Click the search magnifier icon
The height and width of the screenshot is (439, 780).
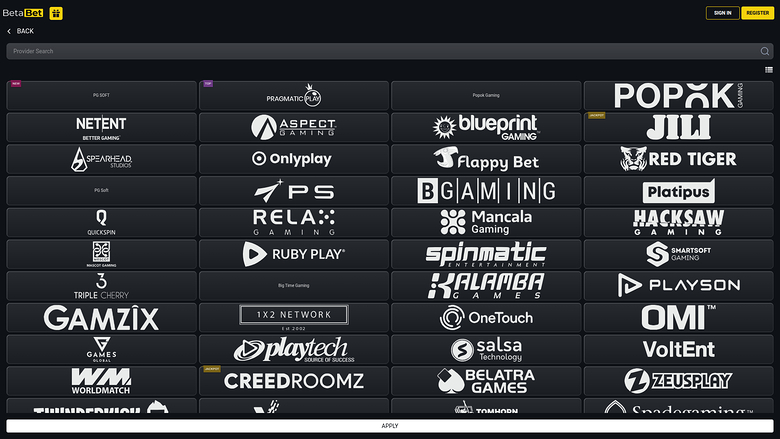tap(765, 51)
